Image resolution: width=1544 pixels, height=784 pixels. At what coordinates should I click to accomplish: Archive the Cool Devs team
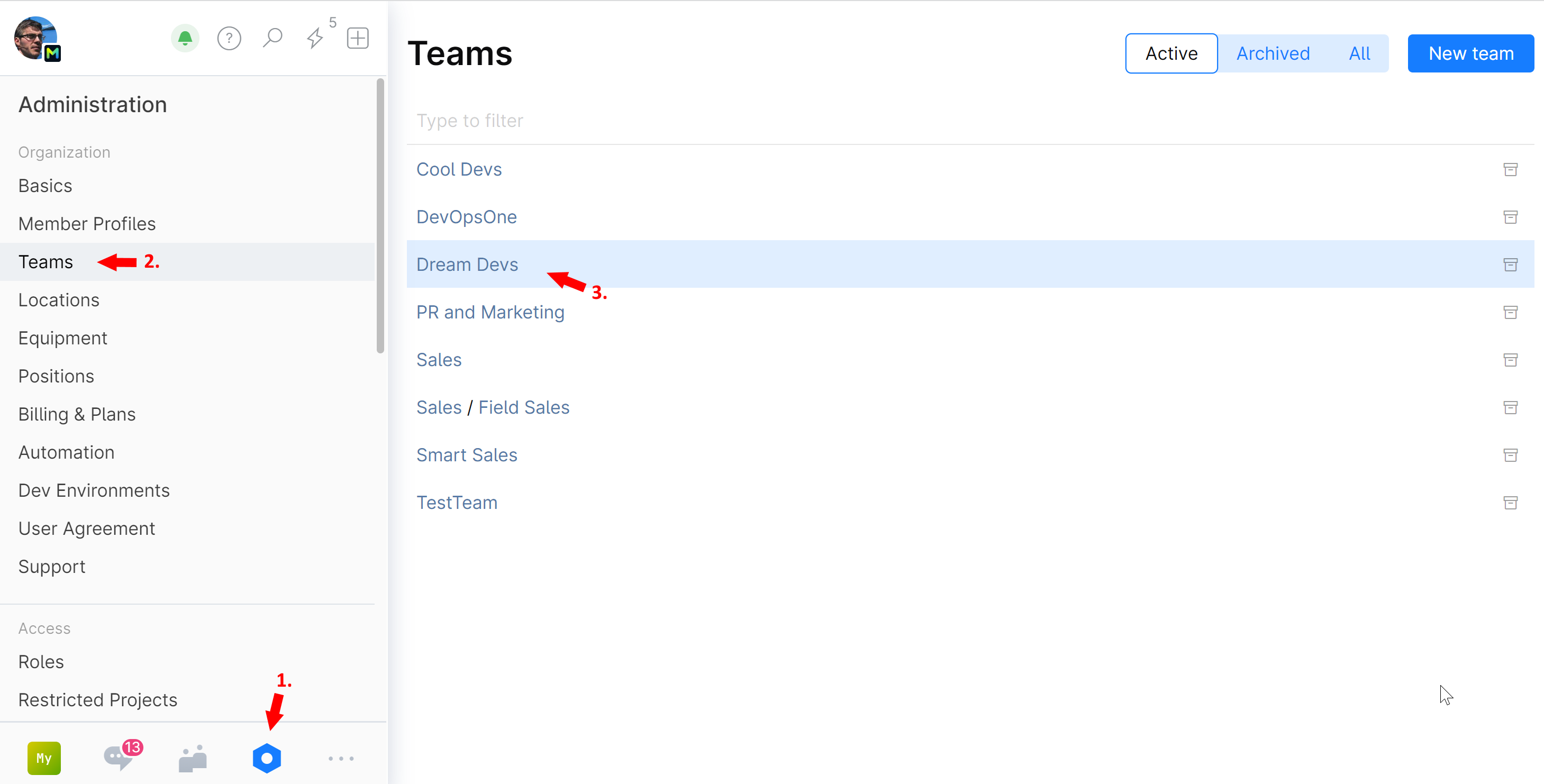(1511, 169)
